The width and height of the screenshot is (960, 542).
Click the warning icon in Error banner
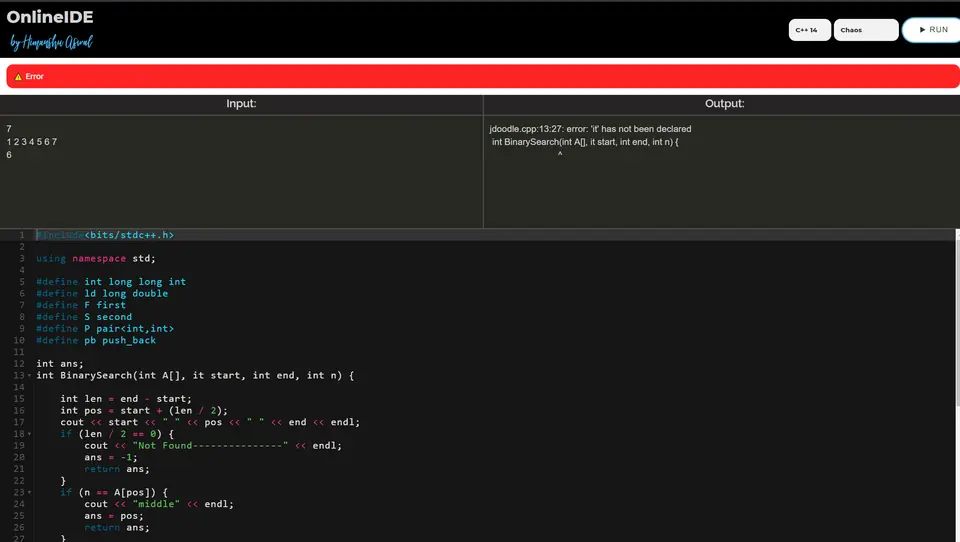(x=18, y=77)
